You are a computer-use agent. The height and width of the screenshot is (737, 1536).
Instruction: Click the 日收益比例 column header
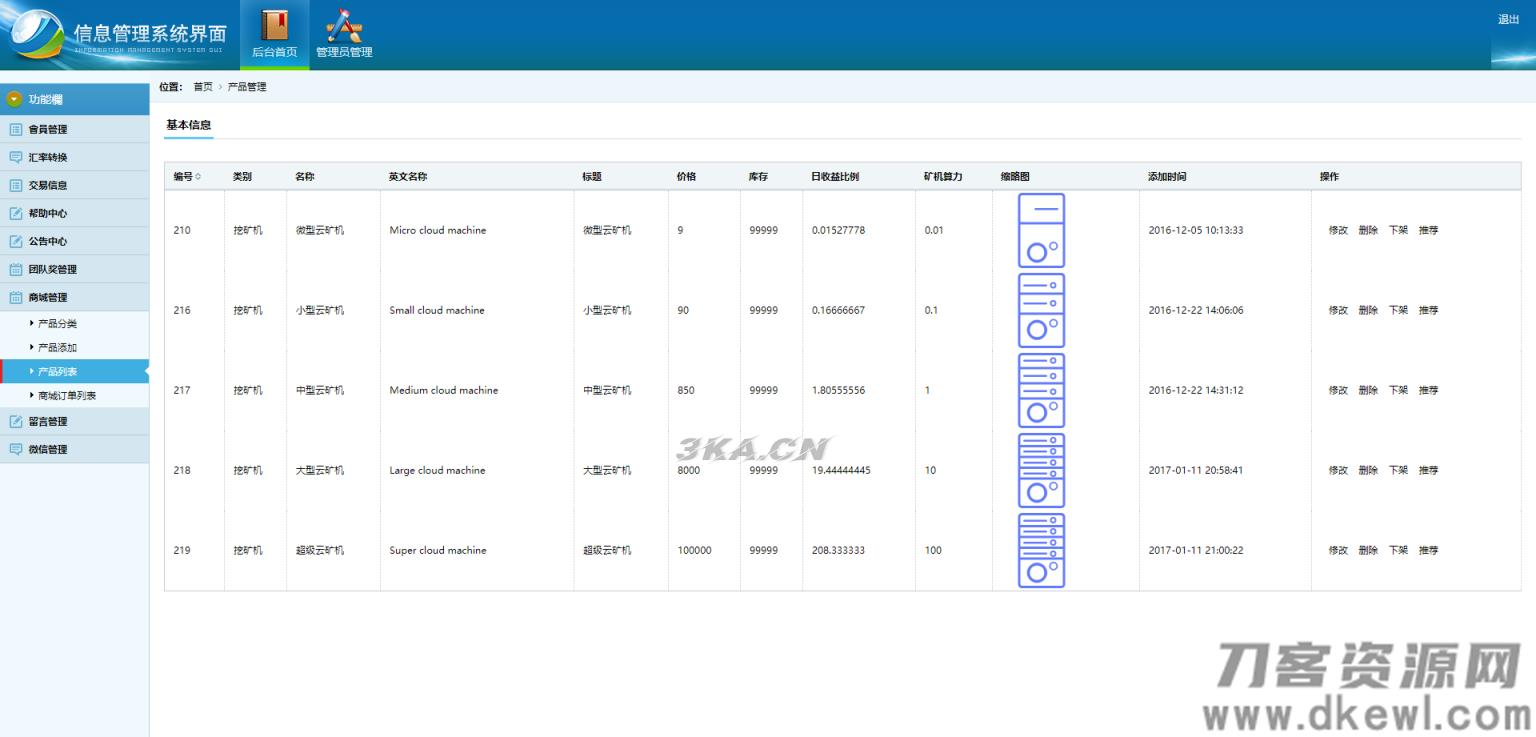[834, 176]
